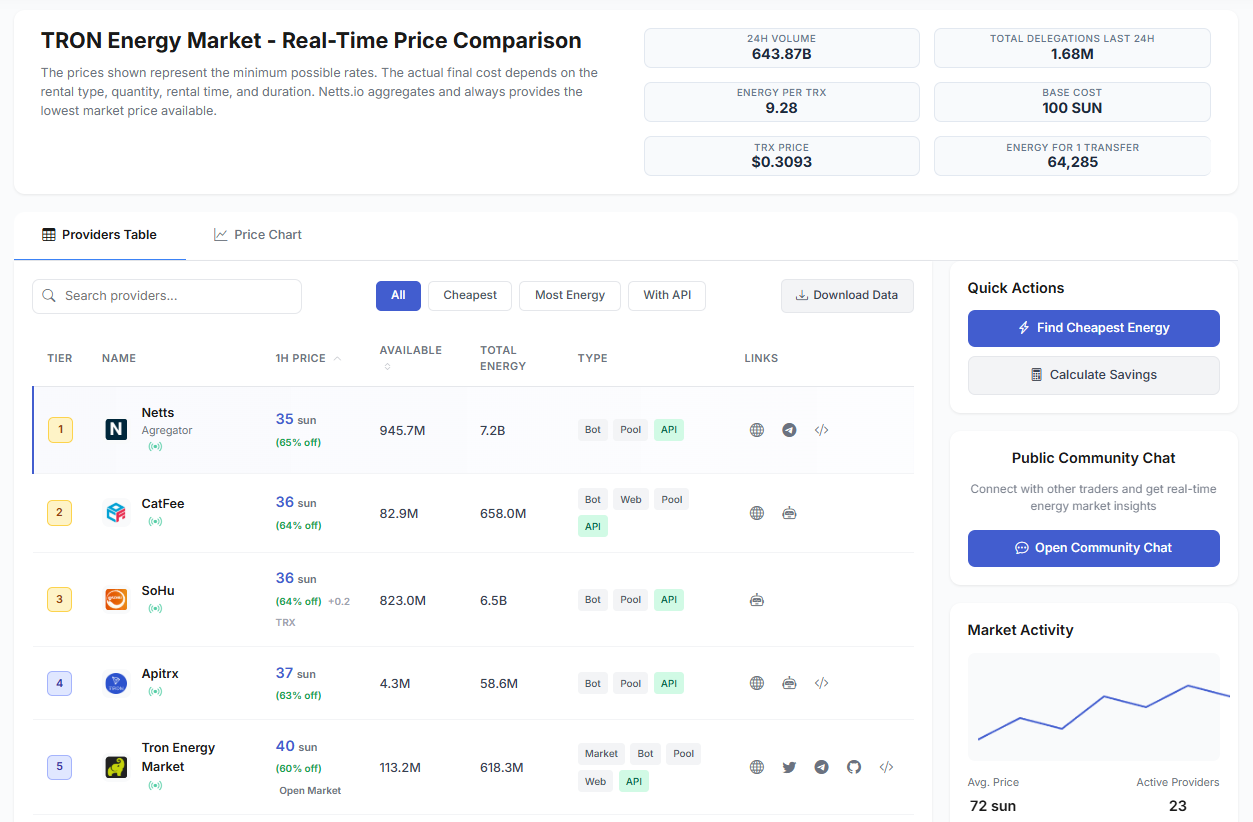This screenshot has height=822, width=1253.
Task: Click Apitrx API code icon
Action: point(821,683)
